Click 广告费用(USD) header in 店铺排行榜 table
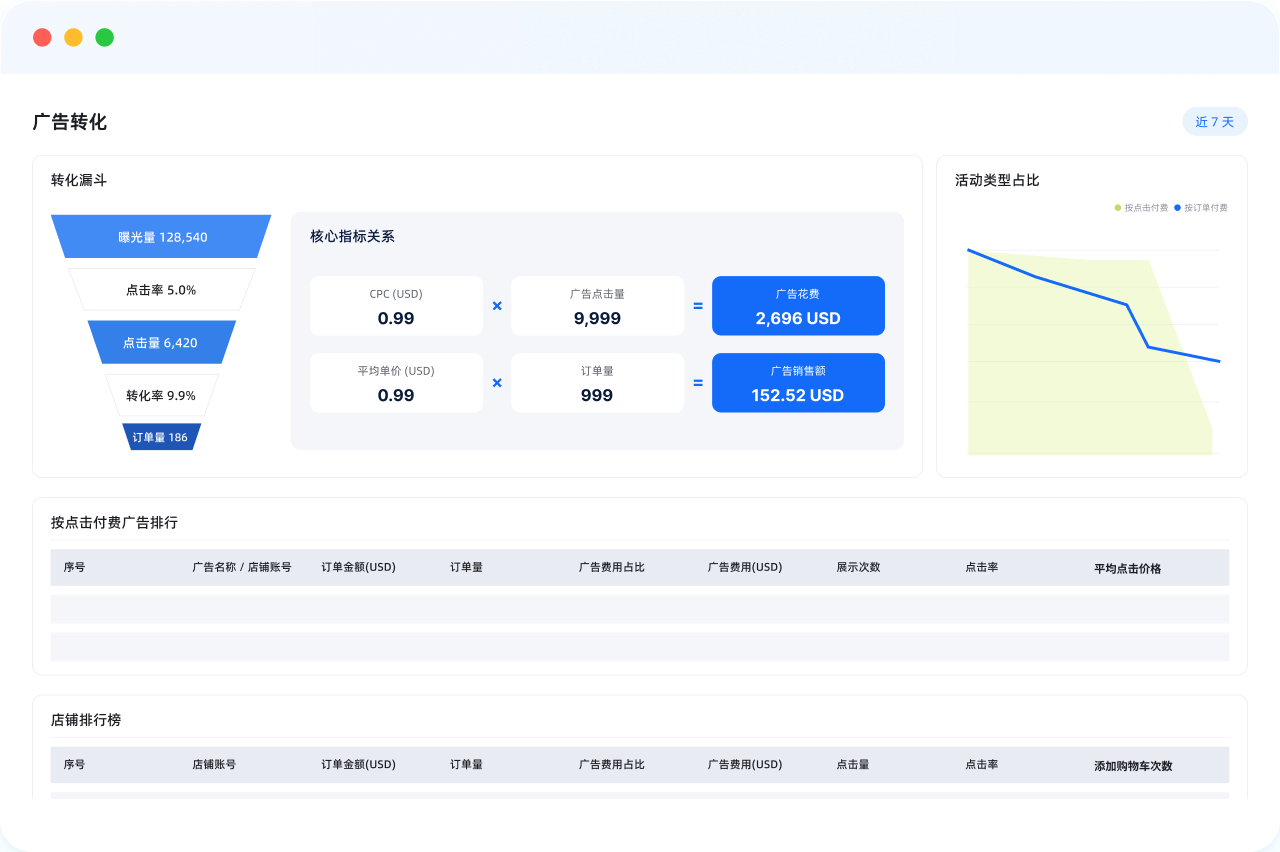This screenshot has height=852, width=1280. coord(745,764)
